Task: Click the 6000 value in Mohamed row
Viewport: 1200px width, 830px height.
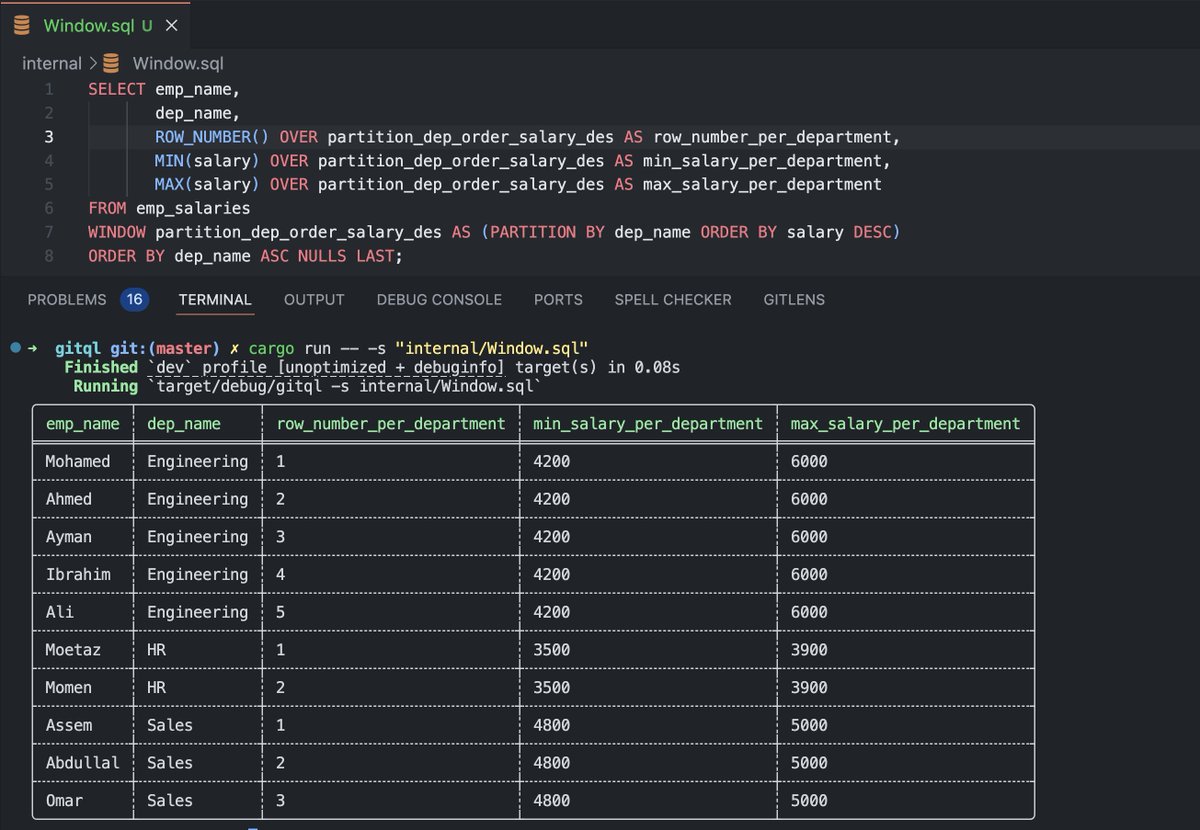Action: (x=809, y=461)
